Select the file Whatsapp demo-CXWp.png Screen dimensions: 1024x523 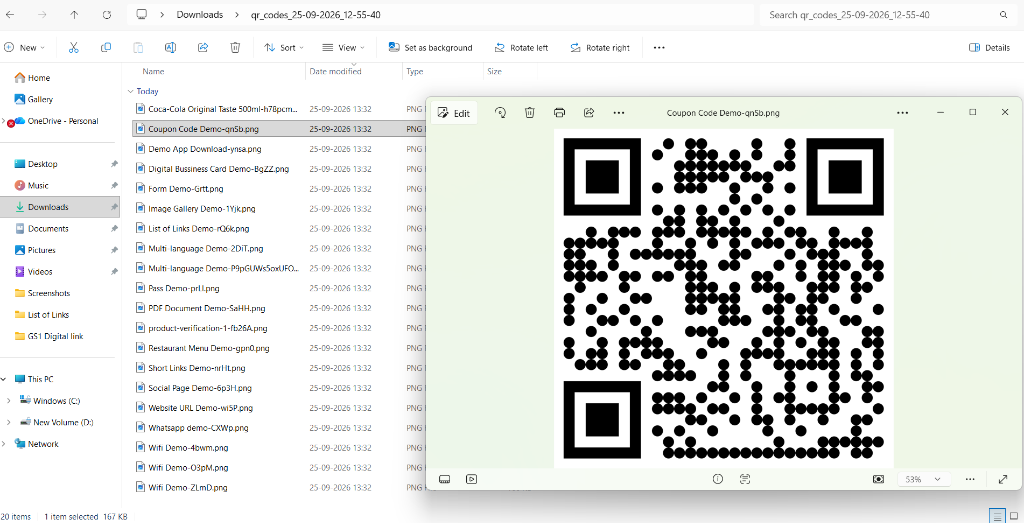[x=198, y=428]
